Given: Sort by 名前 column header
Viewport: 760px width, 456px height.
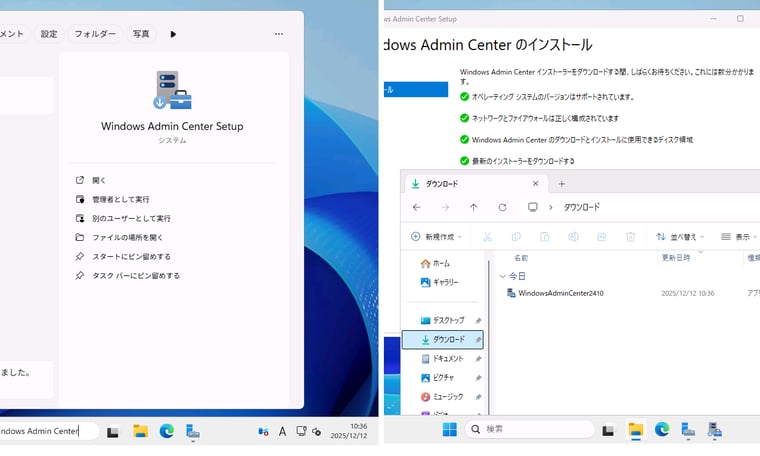Looking at the screenshot, I should point(521,258).
